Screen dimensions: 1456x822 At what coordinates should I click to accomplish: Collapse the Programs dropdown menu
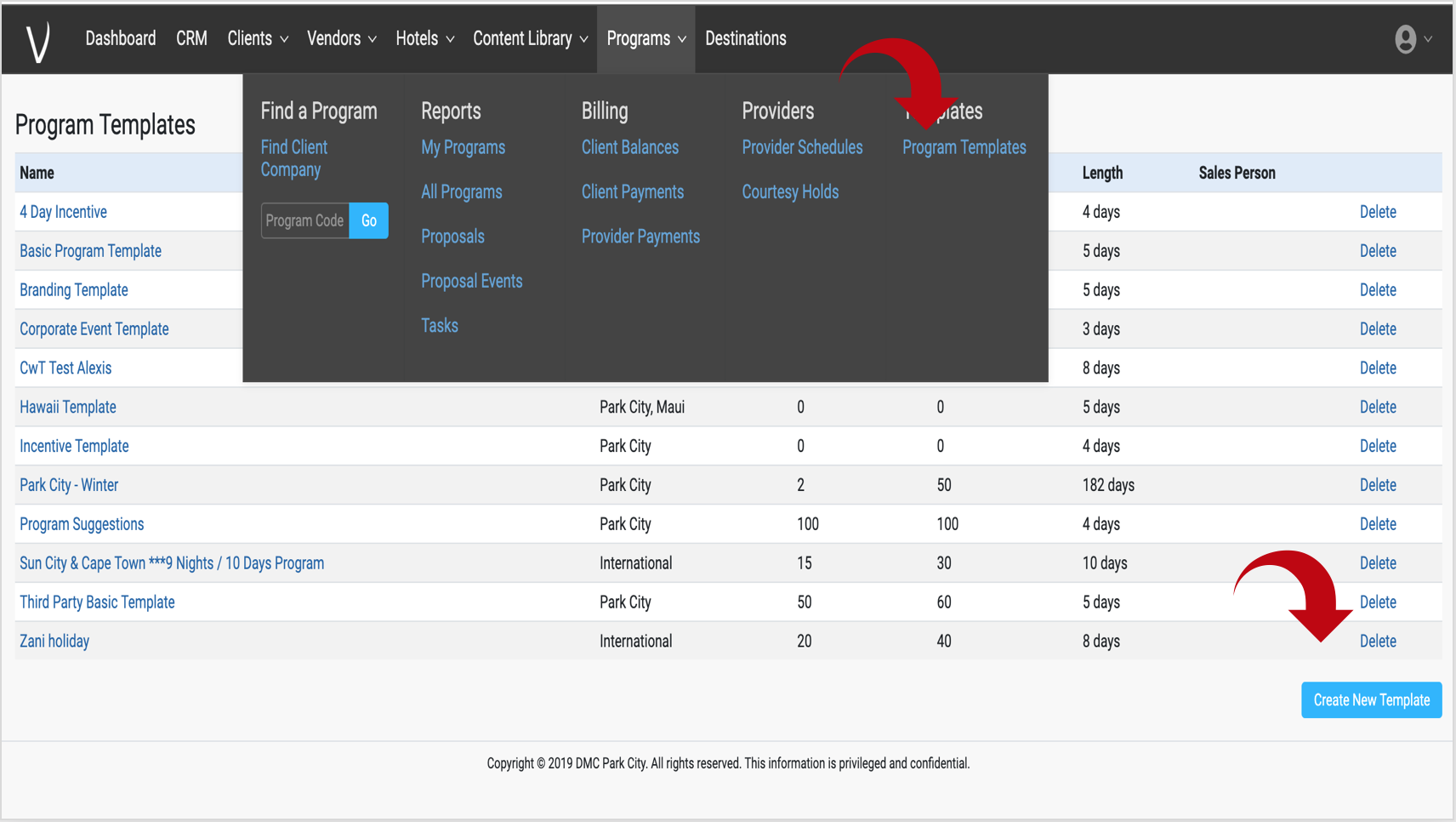click(646, 38)
